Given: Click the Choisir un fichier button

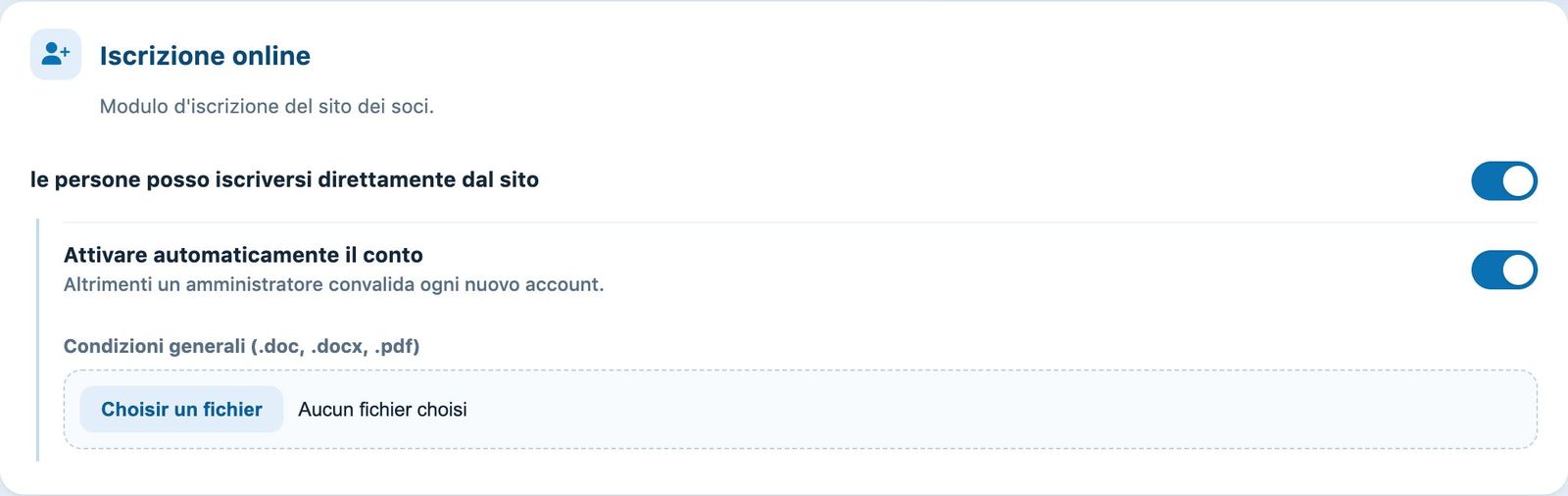Looking at the screenshot, I should 181,409.
